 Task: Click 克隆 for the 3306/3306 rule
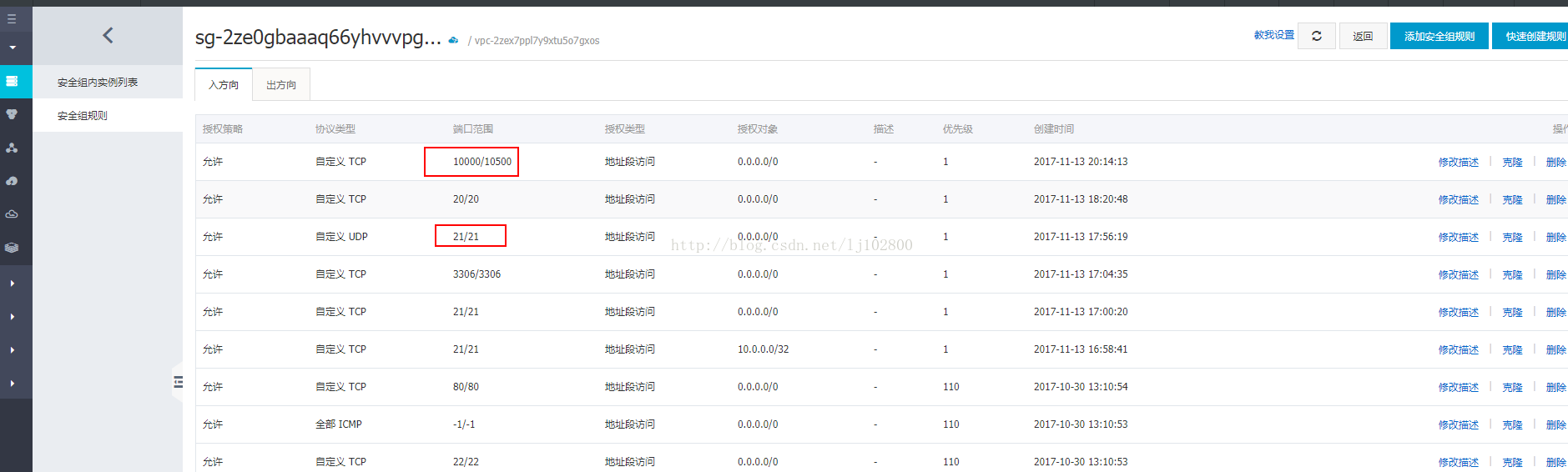point(1513,275)
